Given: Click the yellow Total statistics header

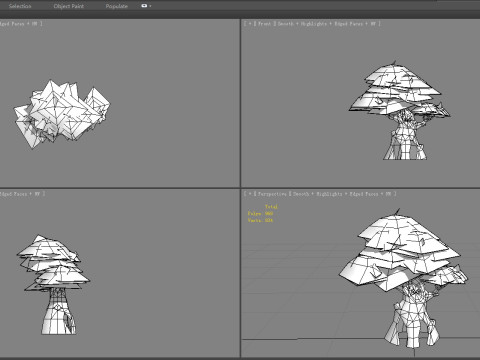Looking at the screenshot, I should (x=271, y=207).
